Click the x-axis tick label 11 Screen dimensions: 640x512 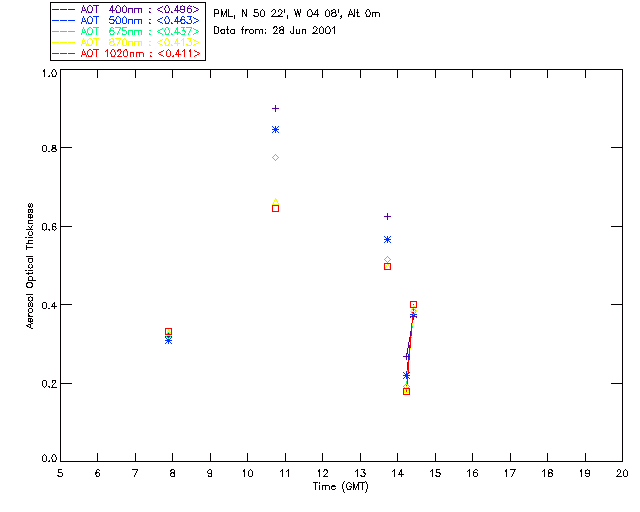(285, 473)
